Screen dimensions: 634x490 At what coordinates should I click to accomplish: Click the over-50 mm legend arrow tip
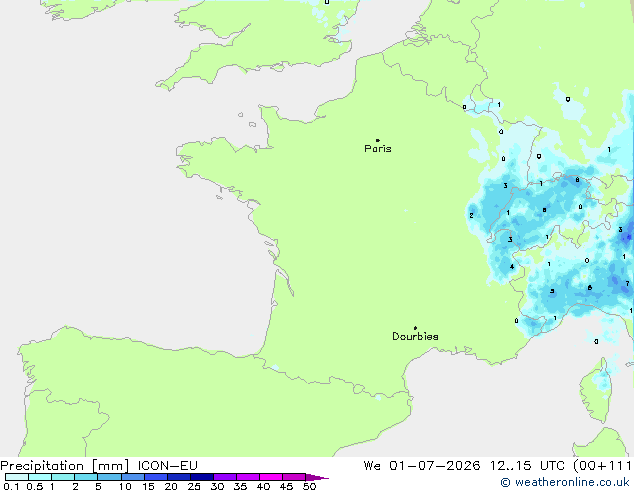pyautogui.click(x=317, y=477)
